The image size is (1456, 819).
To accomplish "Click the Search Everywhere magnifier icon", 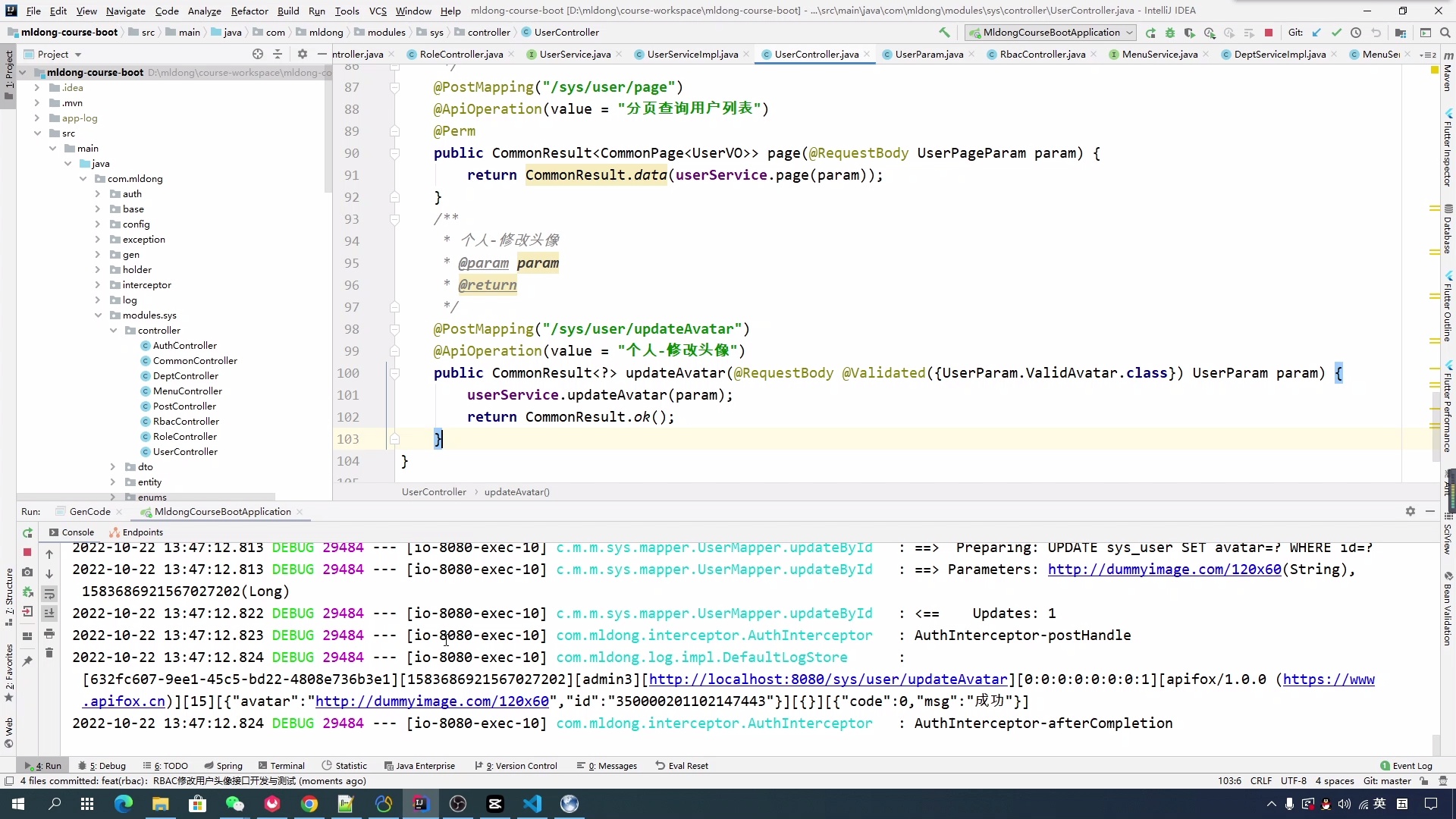I will [1445, 33].
